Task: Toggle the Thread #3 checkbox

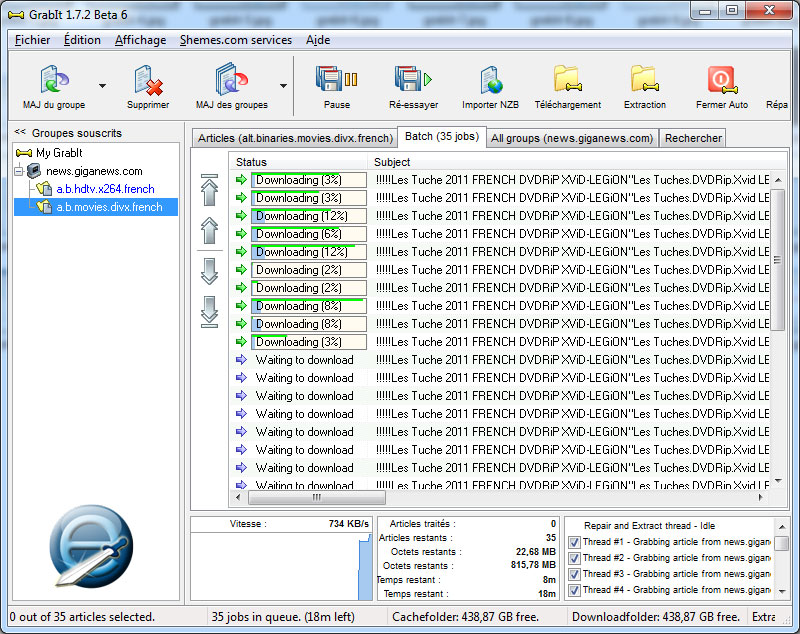Action: pyautogui.click(x=574, y=574)
